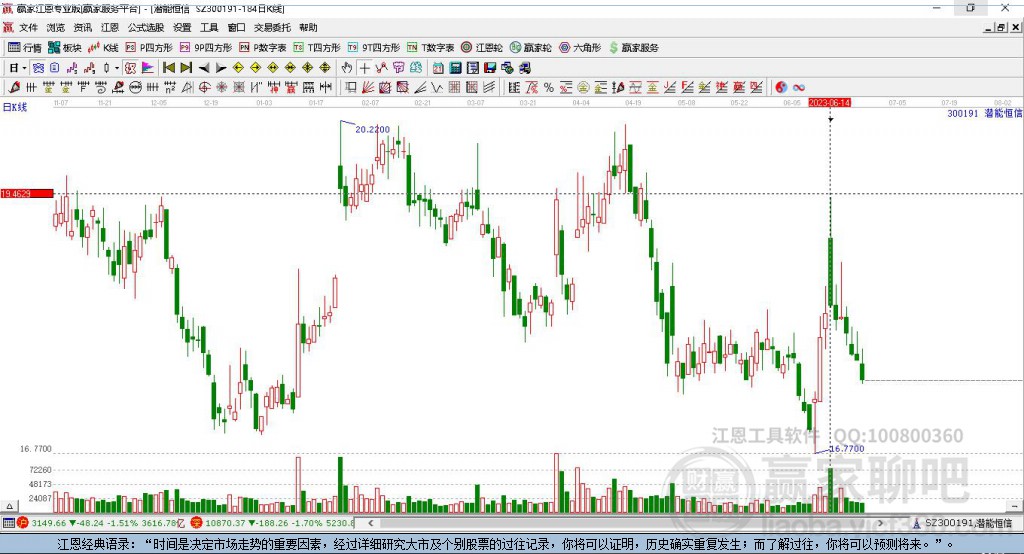Step chart left with black left arrow

click(x=204, y=68)
